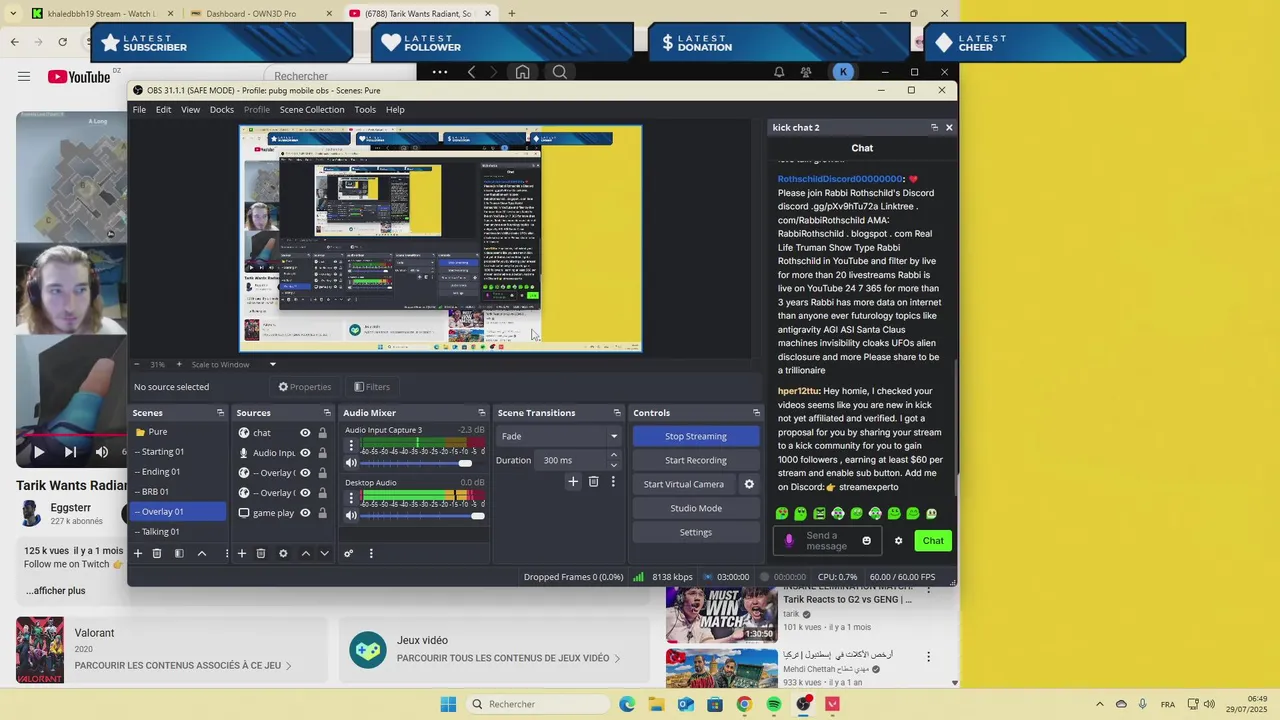Toggle visibility of Audio Input source
This screenshot has width=1280, height=720.
[x=305, y=453]
